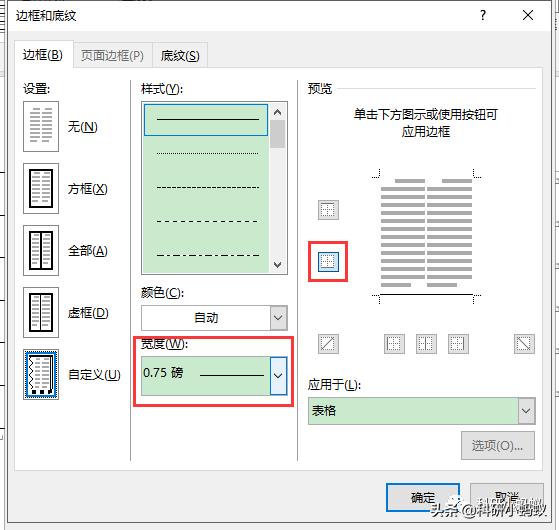Choose the dotted line style
The width and height of the screenshot is (559, 530).
[x=206, y=154]
